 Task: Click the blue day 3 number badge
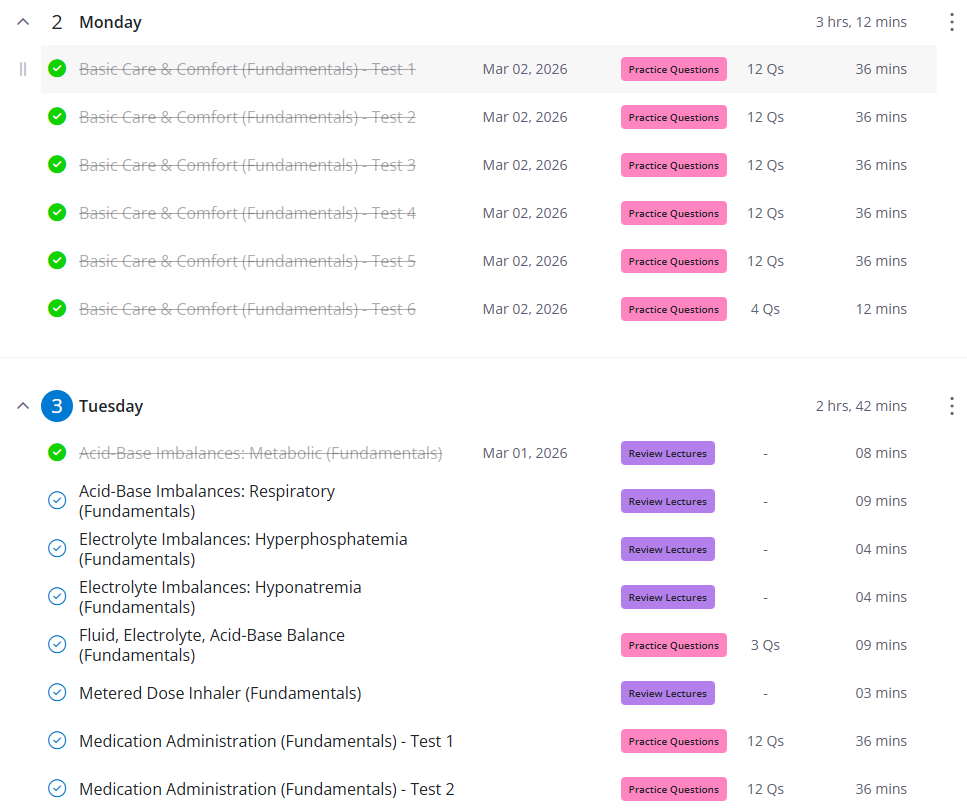(57, 406)
